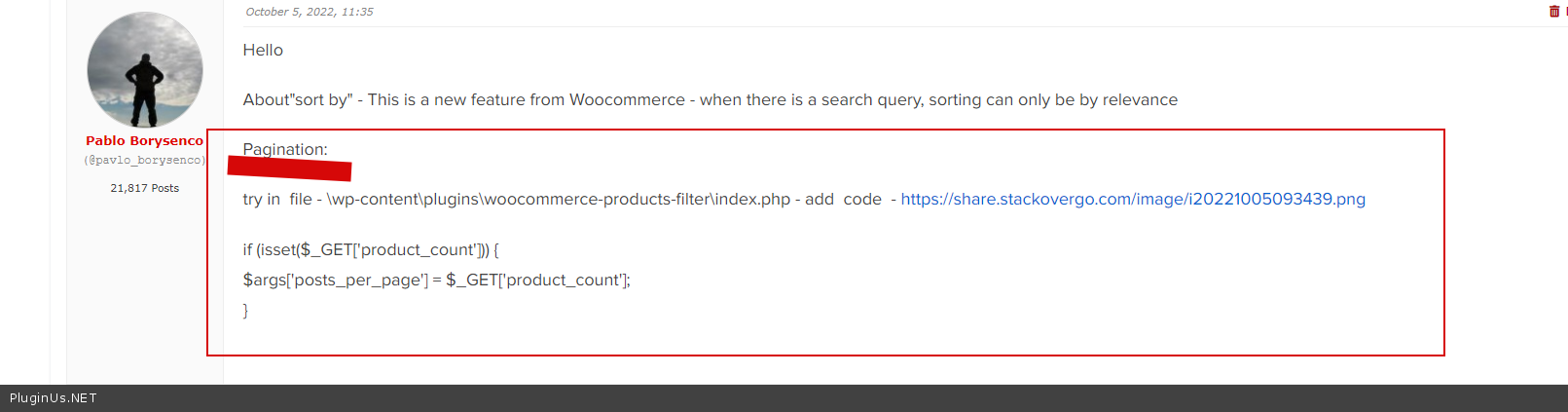This screenshot has height=412, width=1568.
Task: Click the "Hello" greeting text
Action: (263, 50)
